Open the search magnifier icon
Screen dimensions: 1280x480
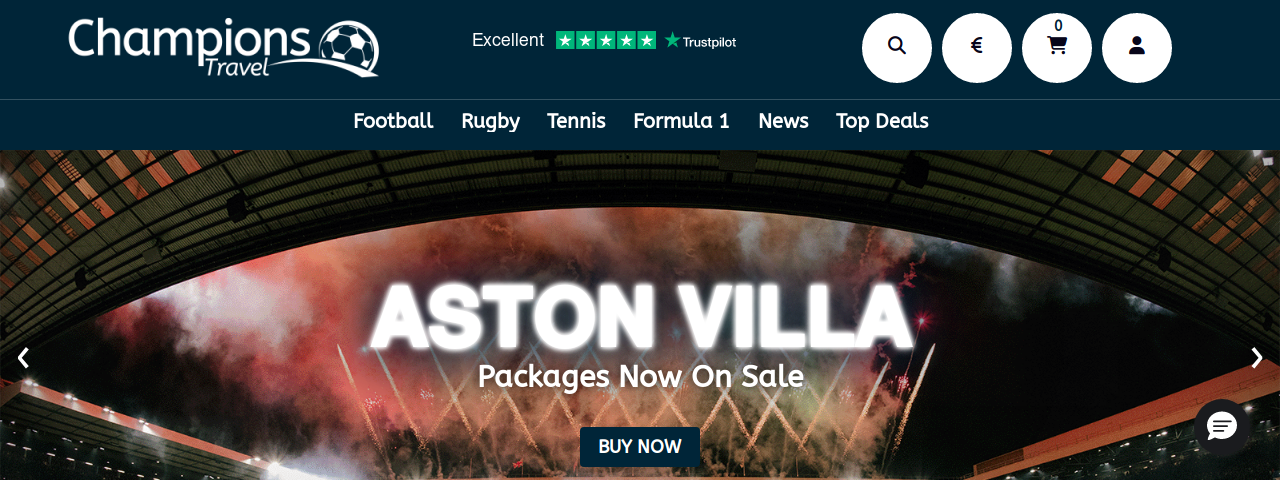click(897, 47)
